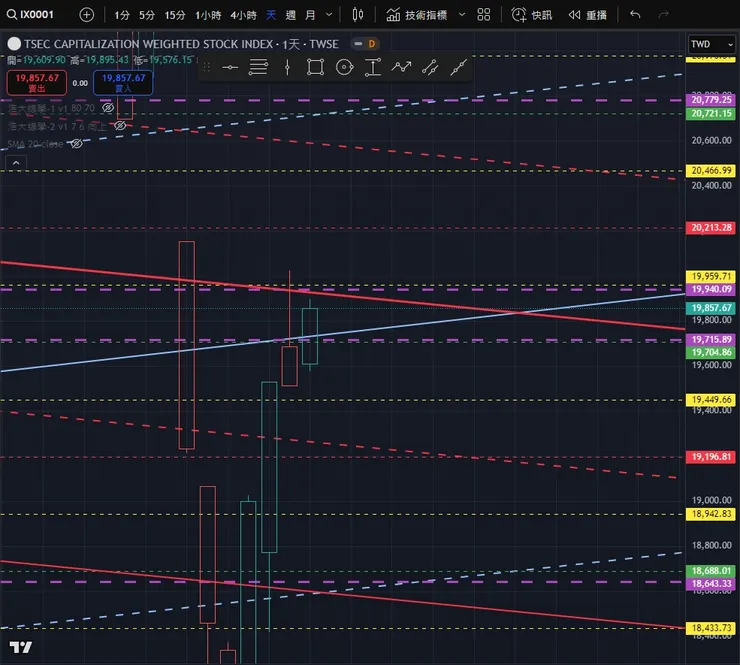The width and height of the screenshot is (740, 665).
Task: Select the price range measuring tool
Action: tap(373, 67)
